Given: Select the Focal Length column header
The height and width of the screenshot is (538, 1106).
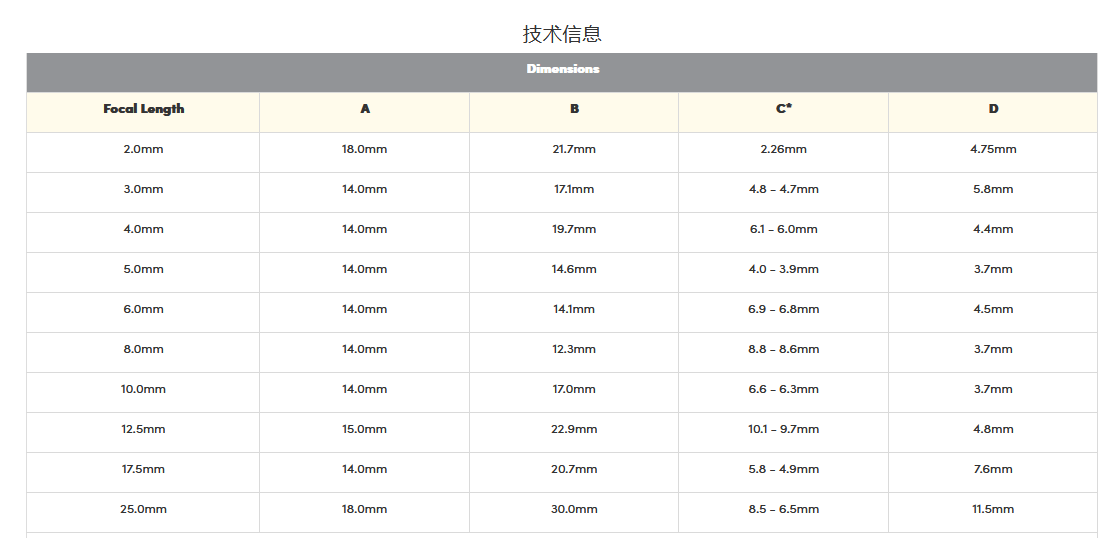Looking at the screenshot, I should pyautogui.click(x=143, y=109).
